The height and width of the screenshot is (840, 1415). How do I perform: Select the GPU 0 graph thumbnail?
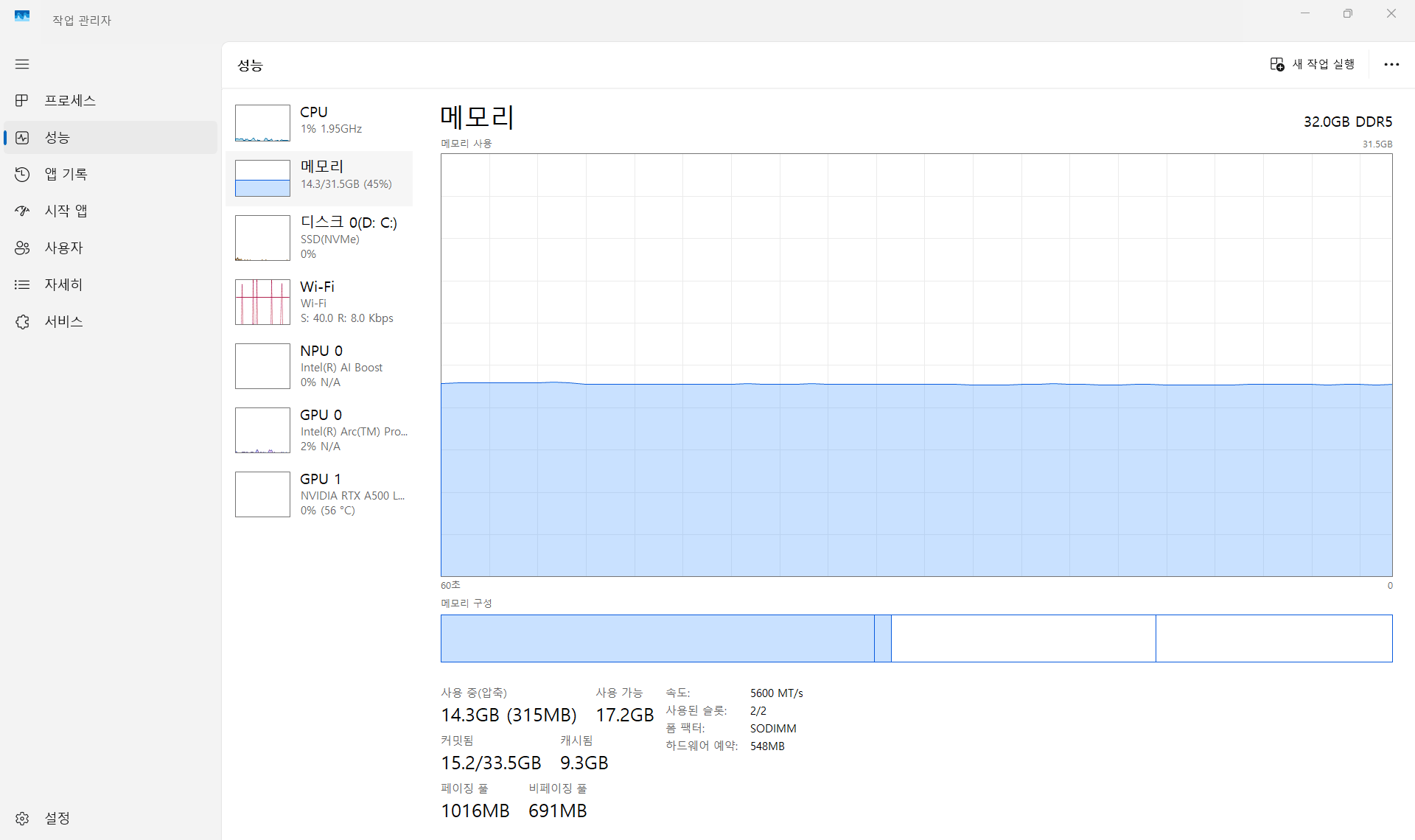(262, 430)
